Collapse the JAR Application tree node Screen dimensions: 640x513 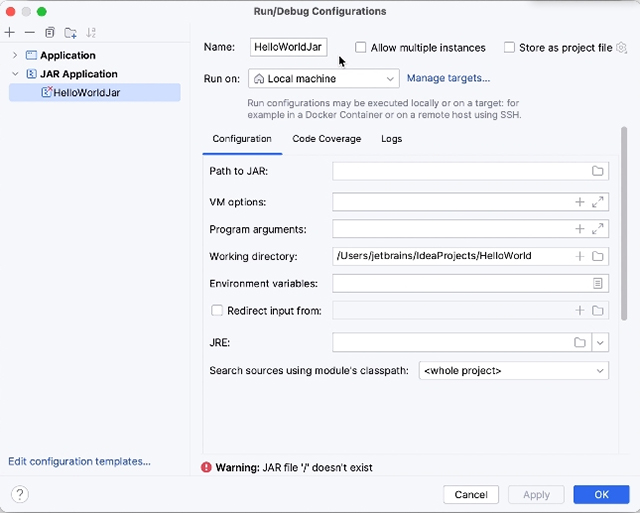[15, 74]
